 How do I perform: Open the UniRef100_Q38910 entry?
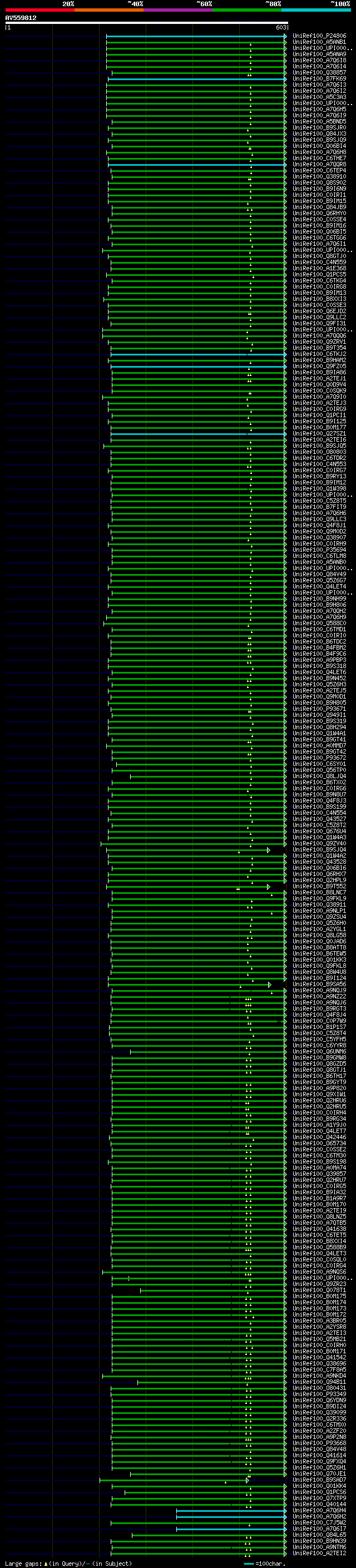click(x=319, y=176)
